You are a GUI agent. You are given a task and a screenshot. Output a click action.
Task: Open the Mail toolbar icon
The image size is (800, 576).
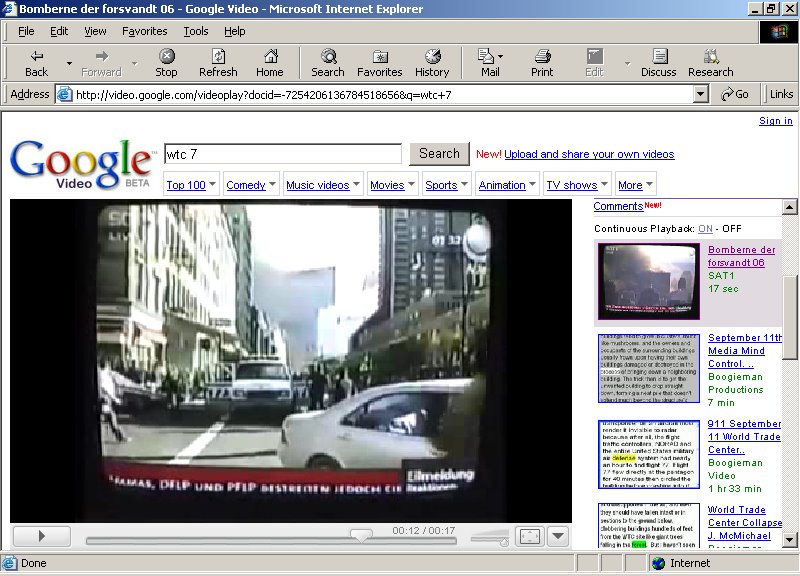click(x=490, y=63)
